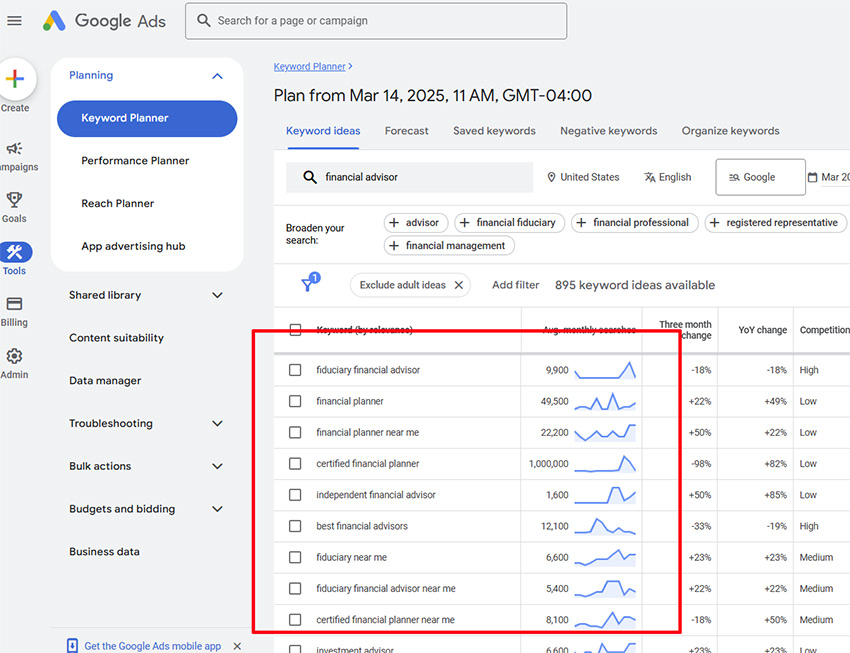Open the Admin gear icon
The image size is (850, 653).
[14, 356]
